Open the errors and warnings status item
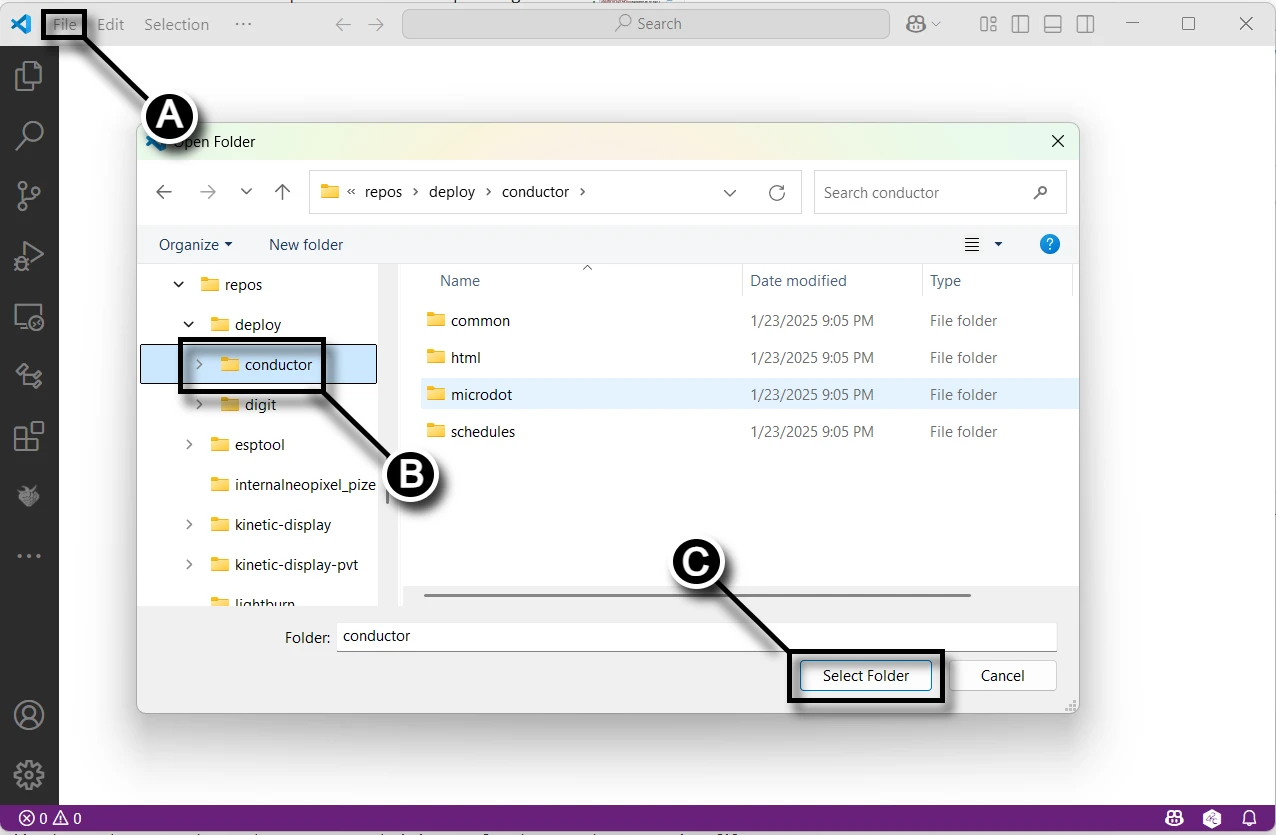Image resolution: width=1276 pixels, height=835 pixels. coord(50,818)
